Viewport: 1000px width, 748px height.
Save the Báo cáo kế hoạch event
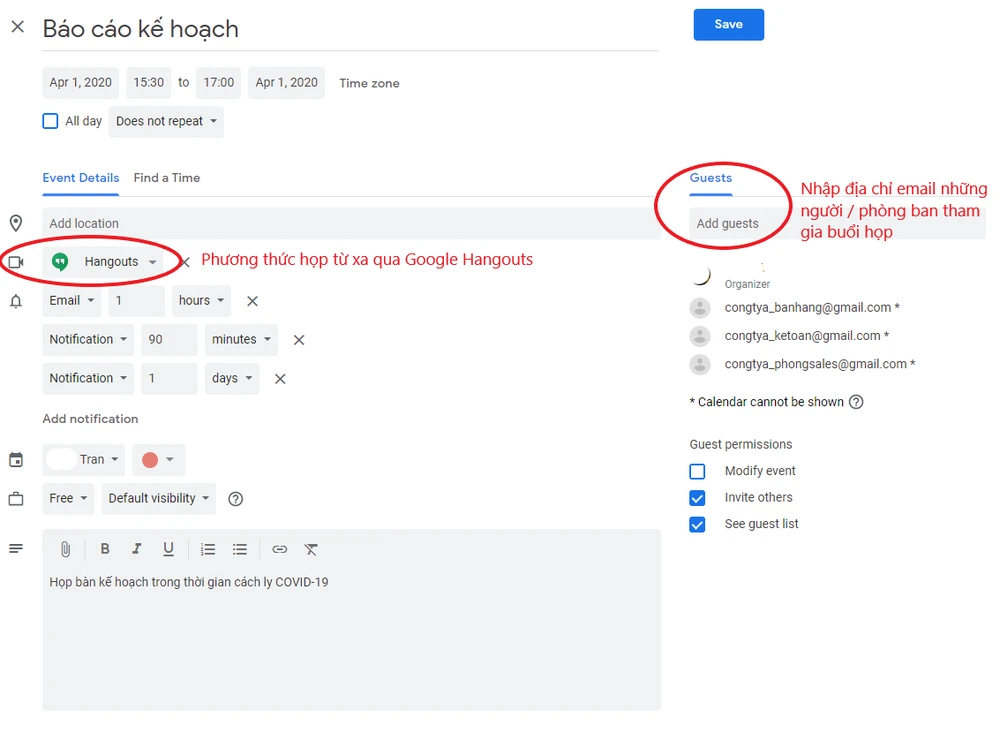[x=728, y=25]
